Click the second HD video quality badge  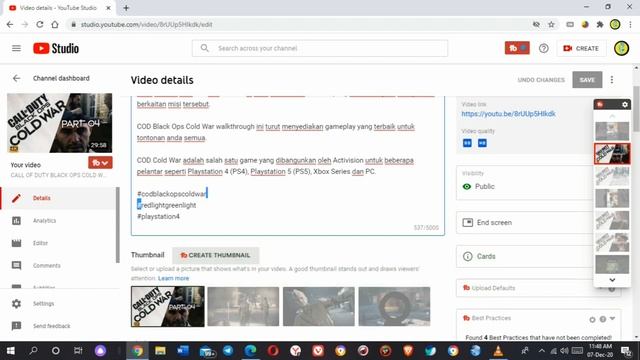[482, 143]
